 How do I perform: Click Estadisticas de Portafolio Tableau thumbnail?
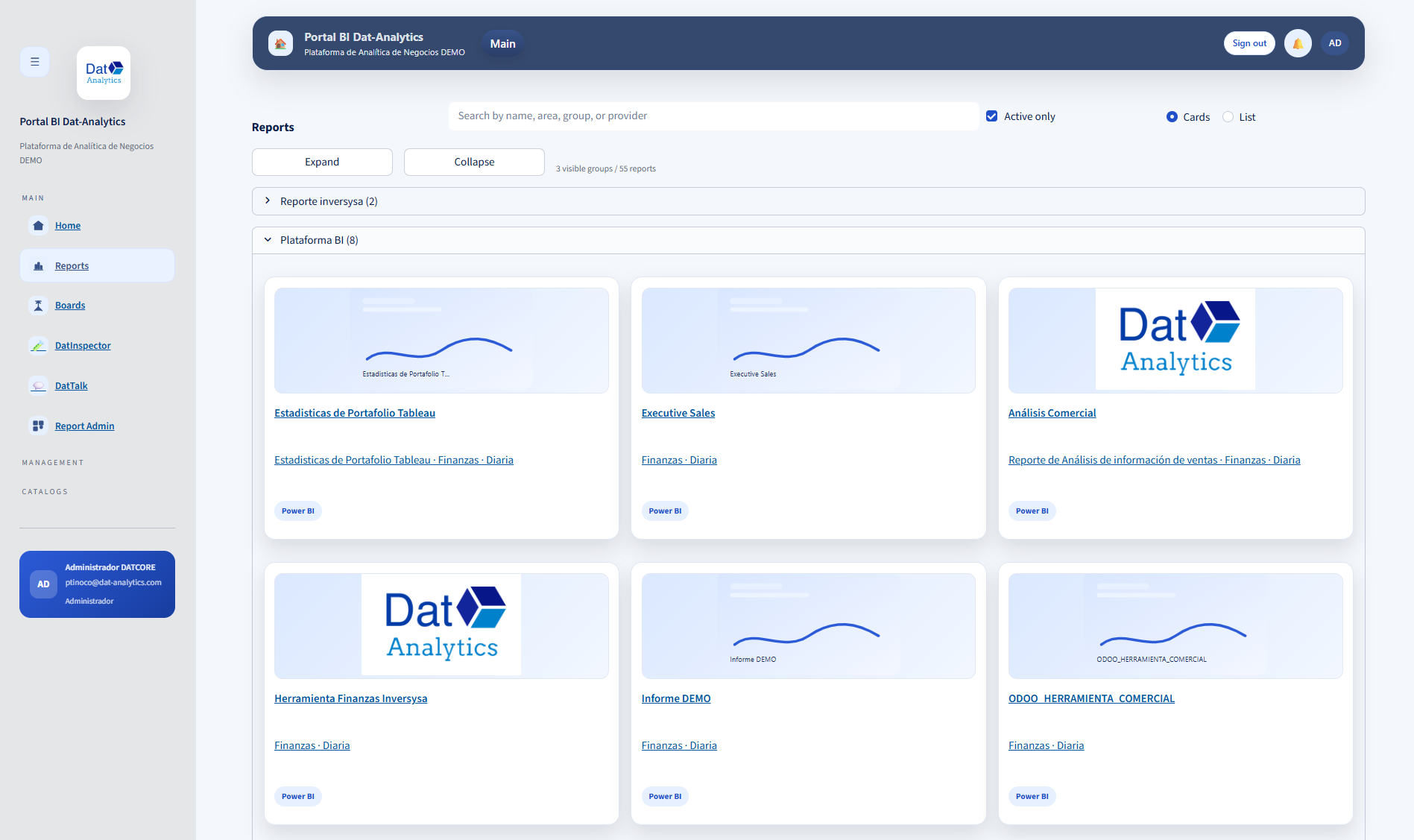point(441,341)
